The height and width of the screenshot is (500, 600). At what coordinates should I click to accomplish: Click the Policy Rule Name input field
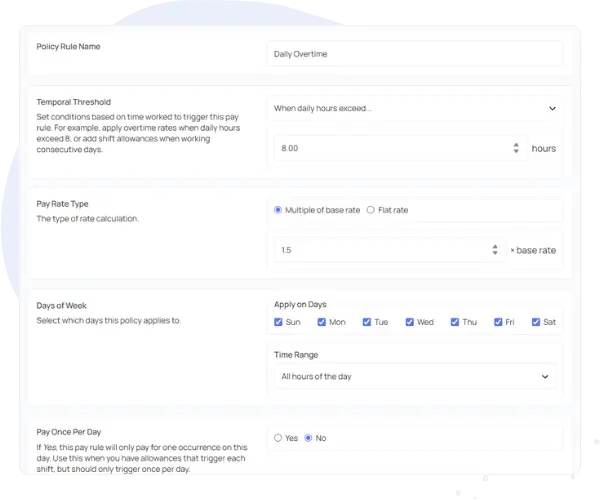[415, 54]
